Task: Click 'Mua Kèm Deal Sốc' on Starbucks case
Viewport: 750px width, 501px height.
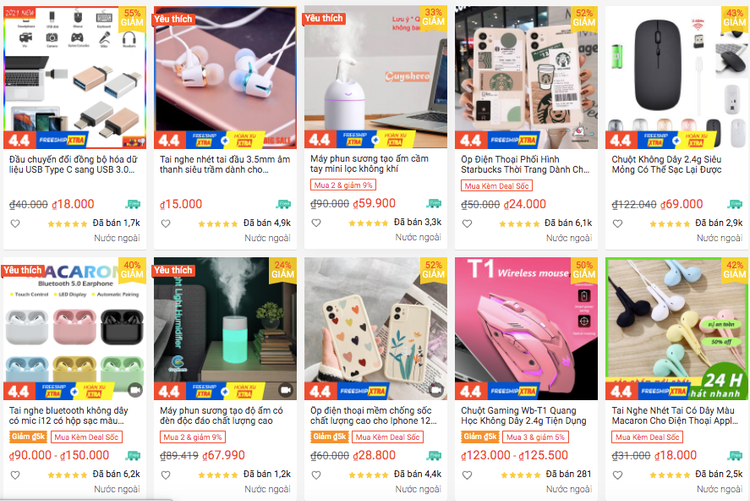Action: pos(496,186)
